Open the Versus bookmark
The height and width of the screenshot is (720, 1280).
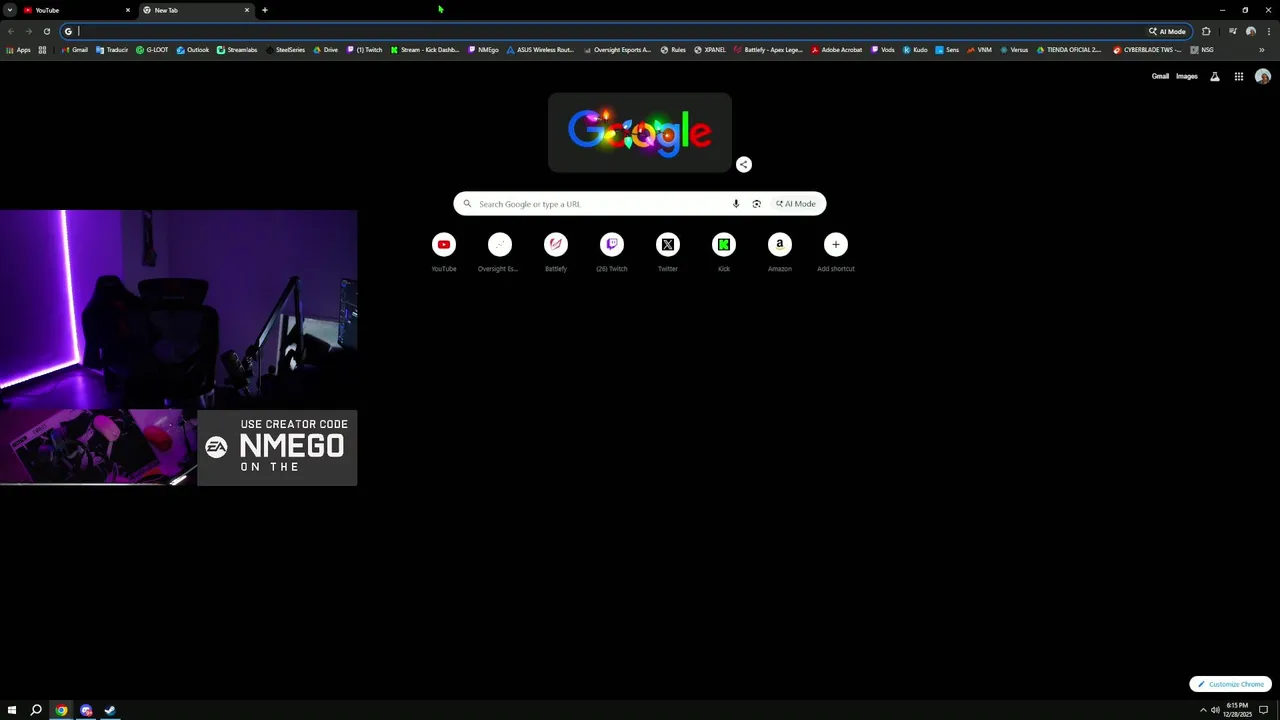click(1013, 49)
